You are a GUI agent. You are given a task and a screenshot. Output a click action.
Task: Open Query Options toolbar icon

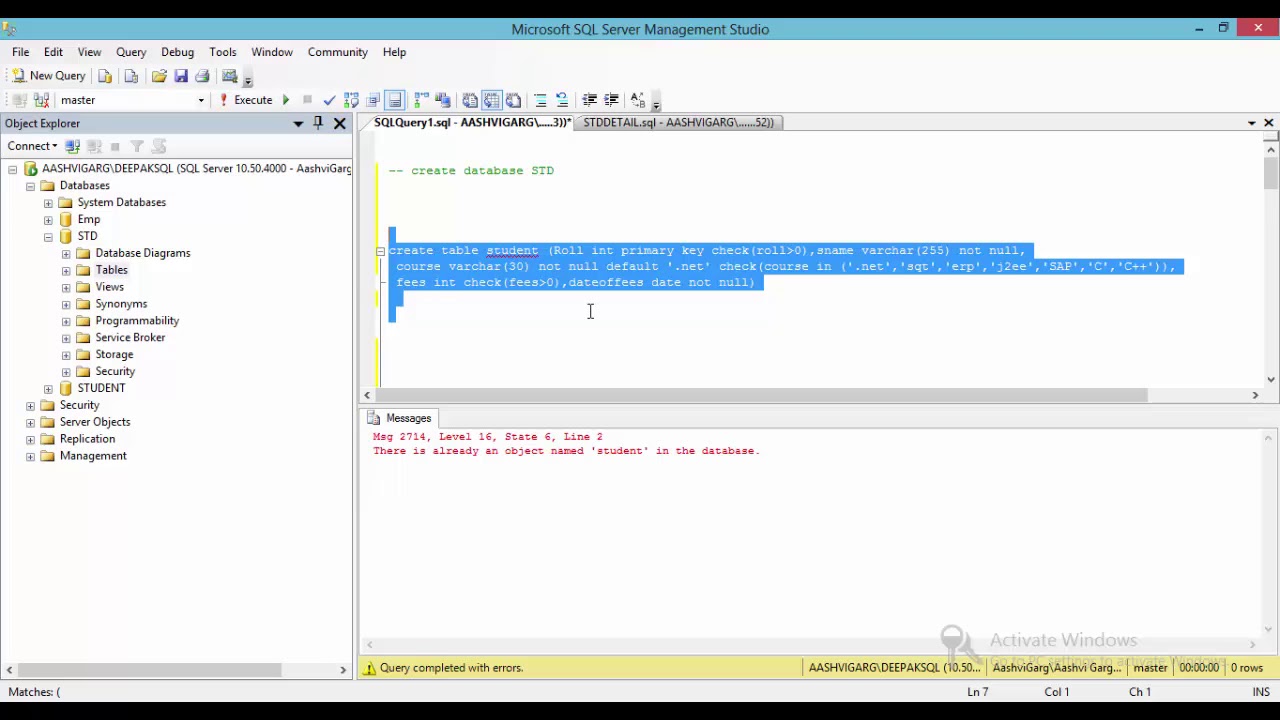[x=373, y=100]
